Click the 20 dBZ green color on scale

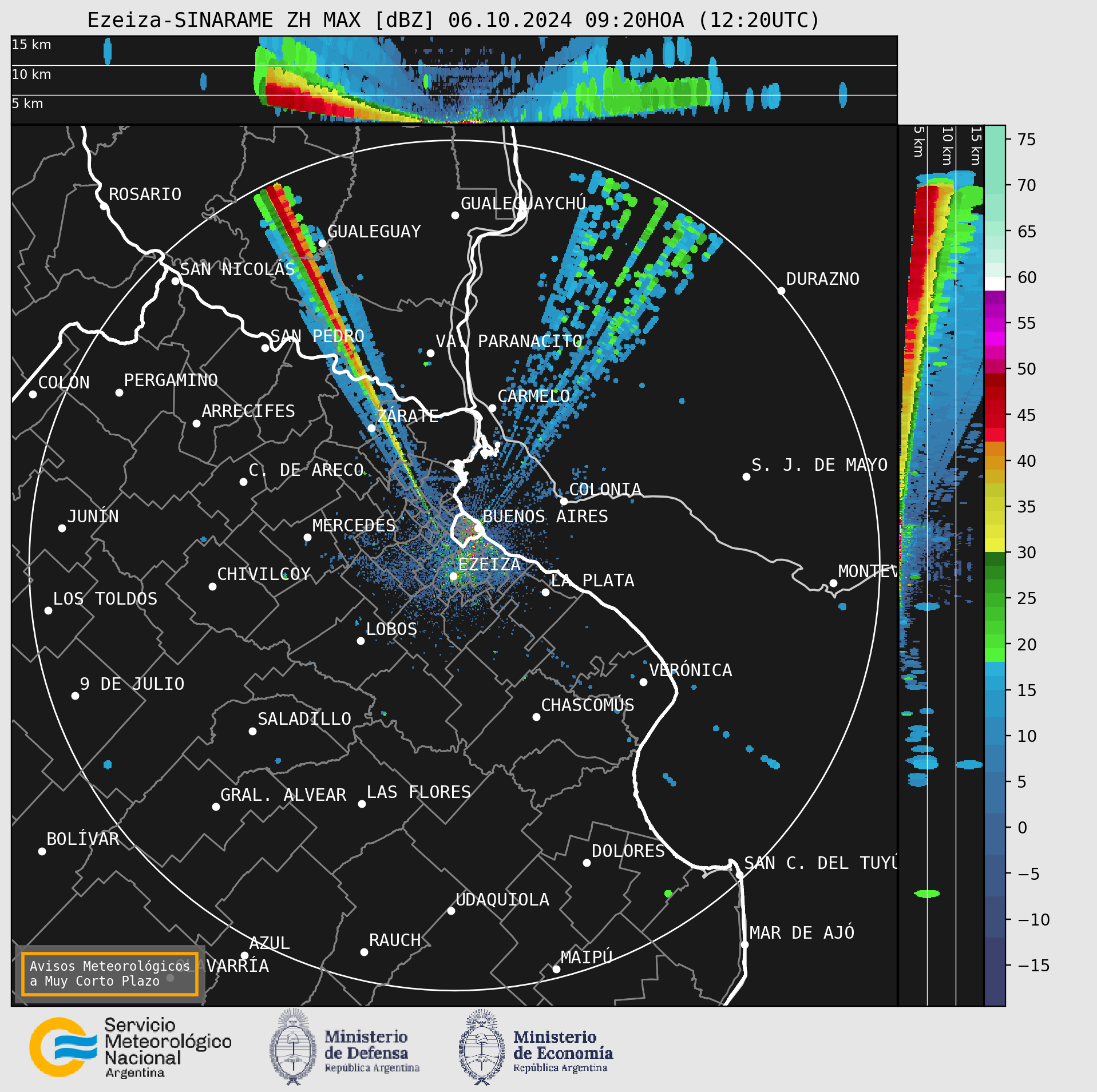(995, 644)
